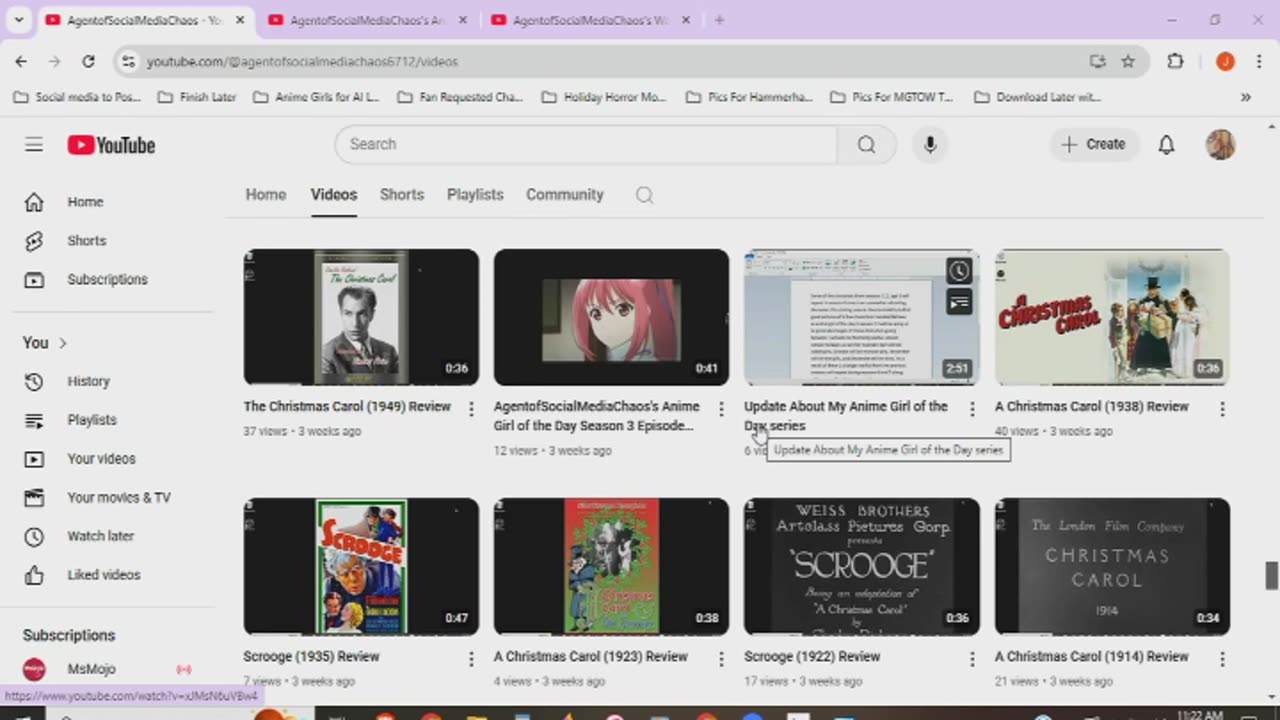Open more options for Update About My Anime Girl
Image resolution: width=1280 pixels, height=720 pixels.
pyautogui.click(x=972, y=409)
